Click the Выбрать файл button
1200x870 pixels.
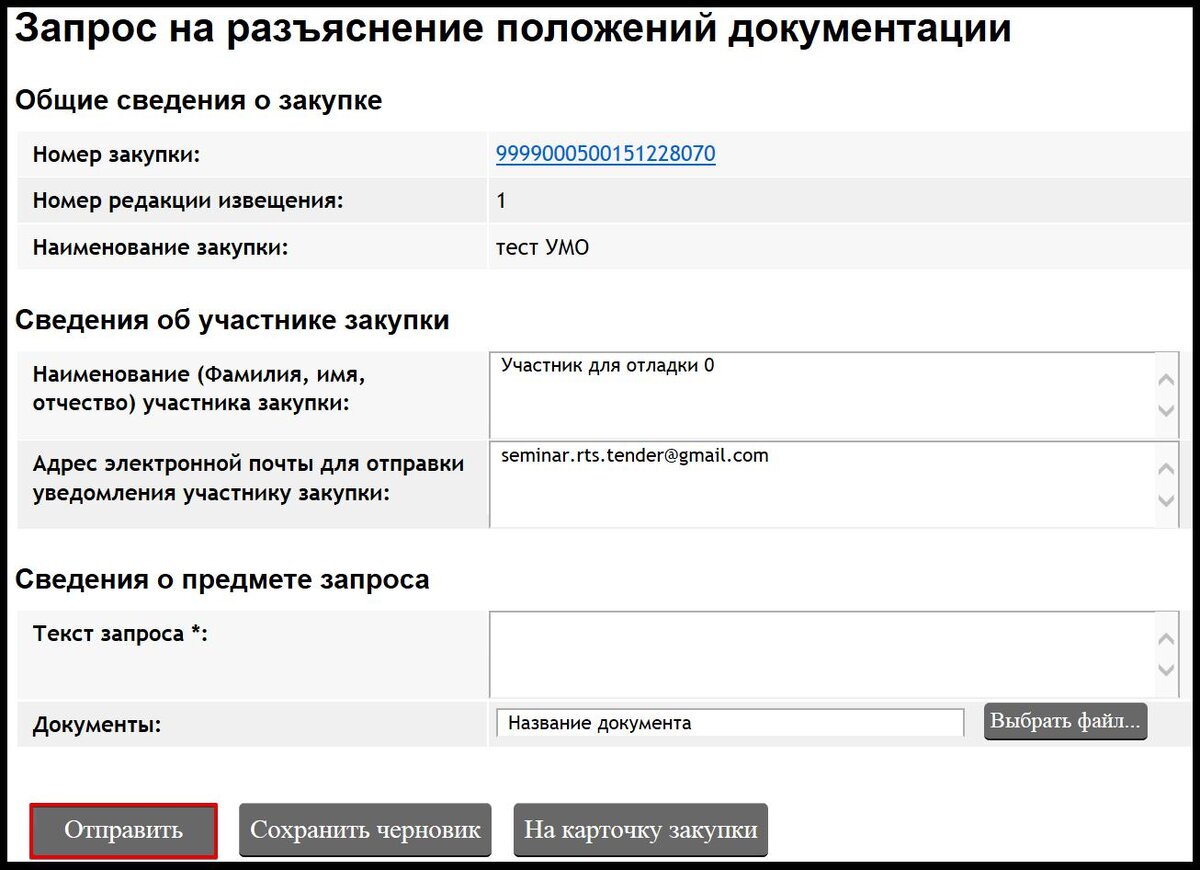tap(1064, 721)
